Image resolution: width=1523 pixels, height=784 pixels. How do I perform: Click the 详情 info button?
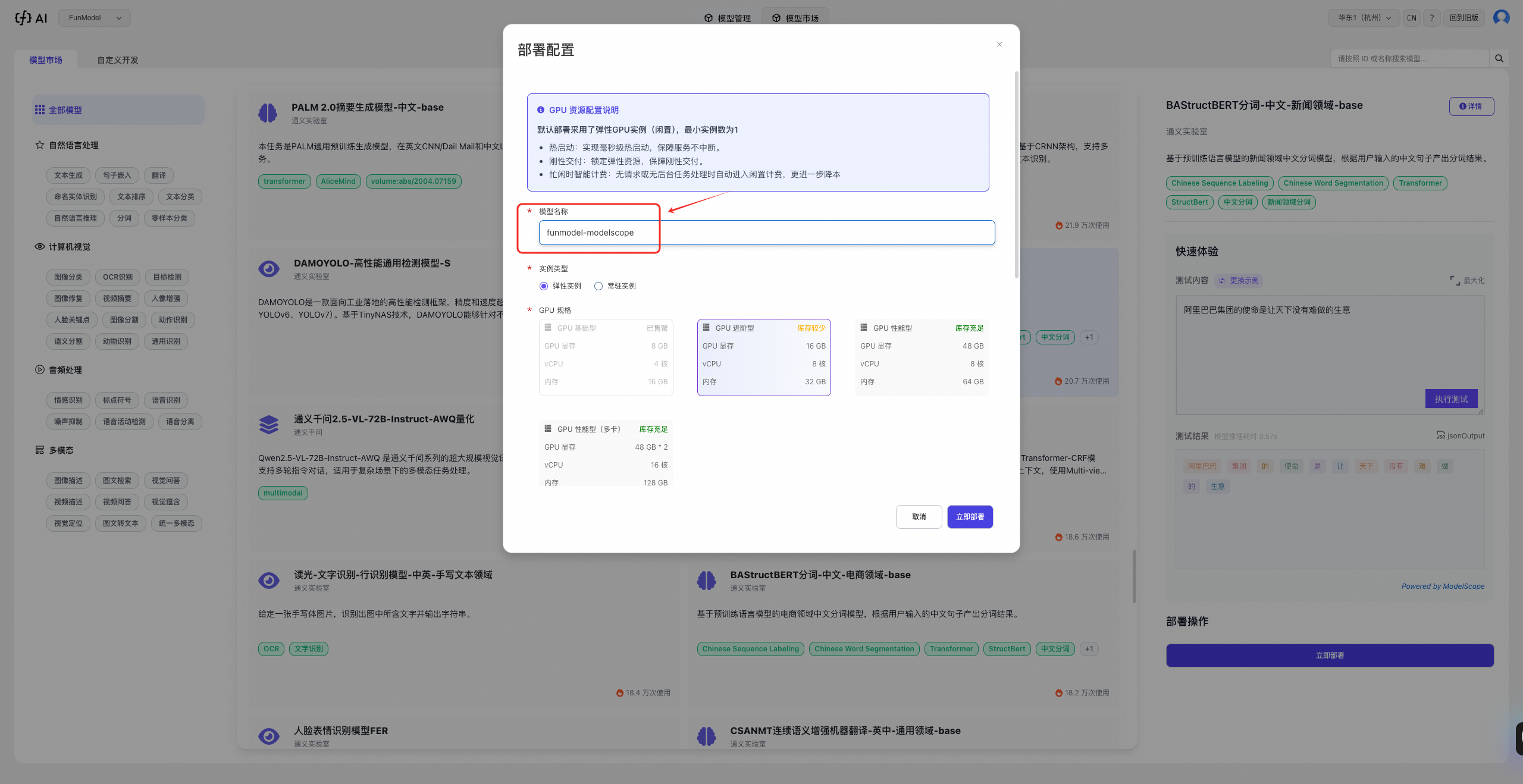(1471, 106)
